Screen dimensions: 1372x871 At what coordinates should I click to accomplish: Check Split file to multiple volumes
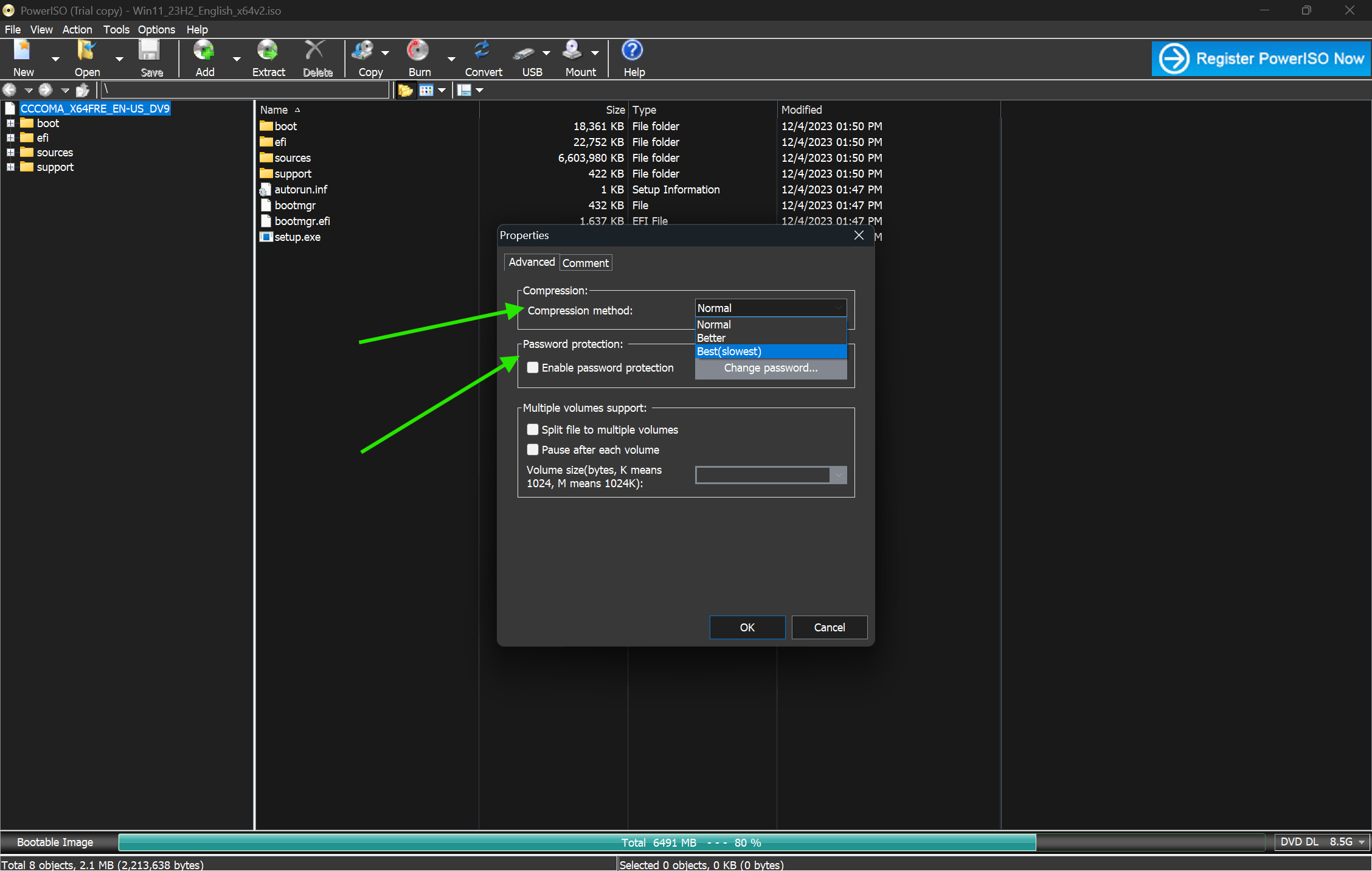[x=533, y=429]
